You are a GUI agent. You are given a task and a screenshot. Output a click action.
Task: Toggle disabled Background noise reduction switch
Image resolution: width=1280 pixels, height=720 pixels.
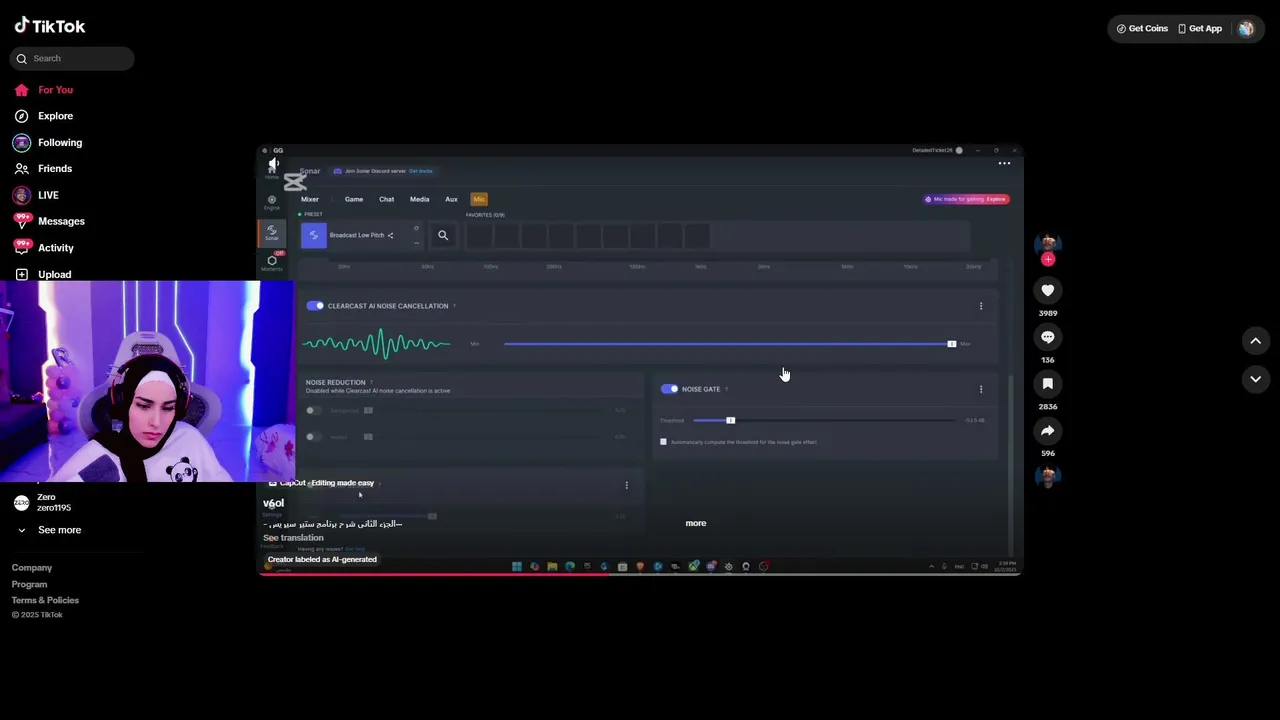(x=314, y=410)
